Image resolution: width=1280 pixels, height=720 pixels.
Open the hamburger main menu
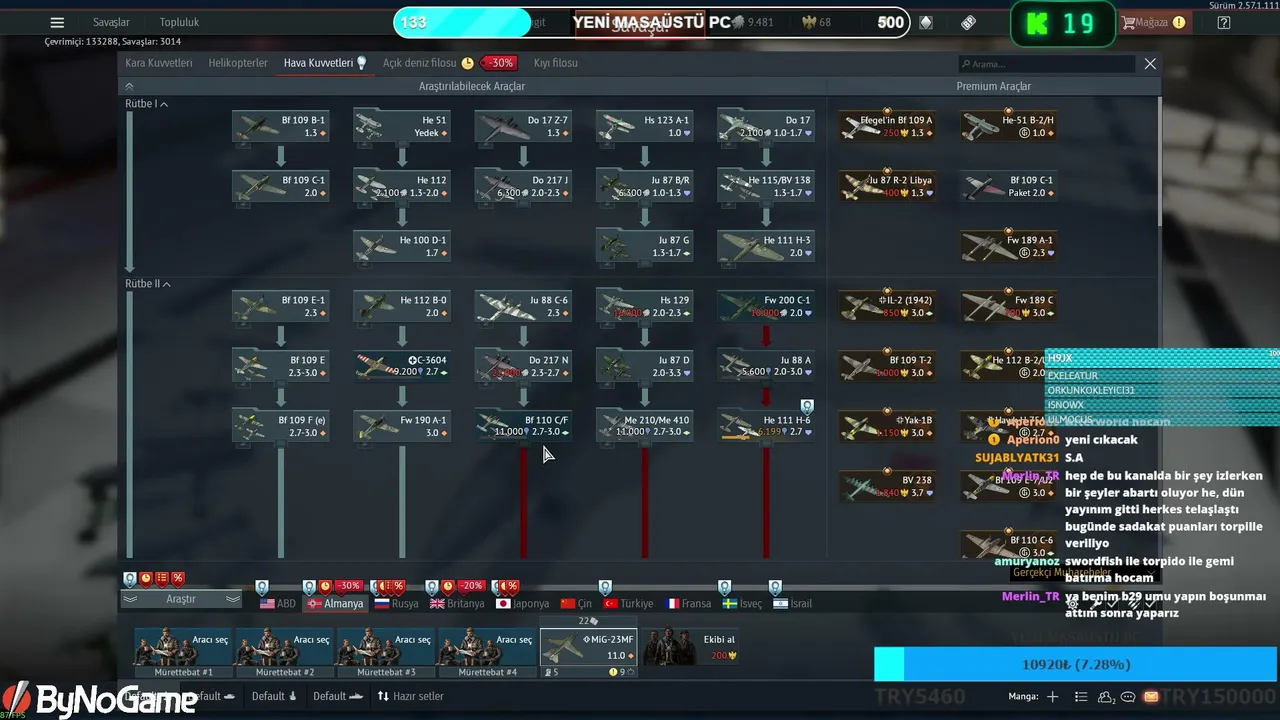[57, 22]
